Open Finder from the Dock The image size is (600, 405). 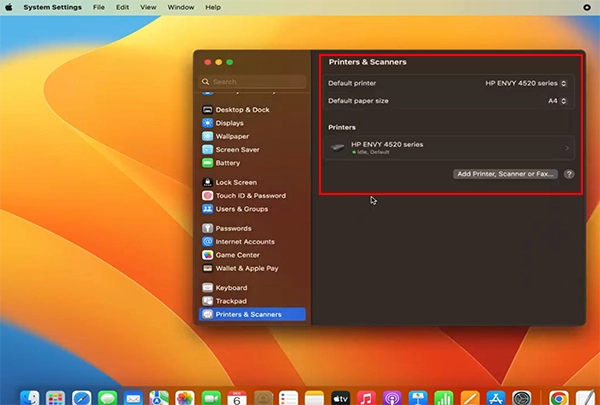[29, 398]
